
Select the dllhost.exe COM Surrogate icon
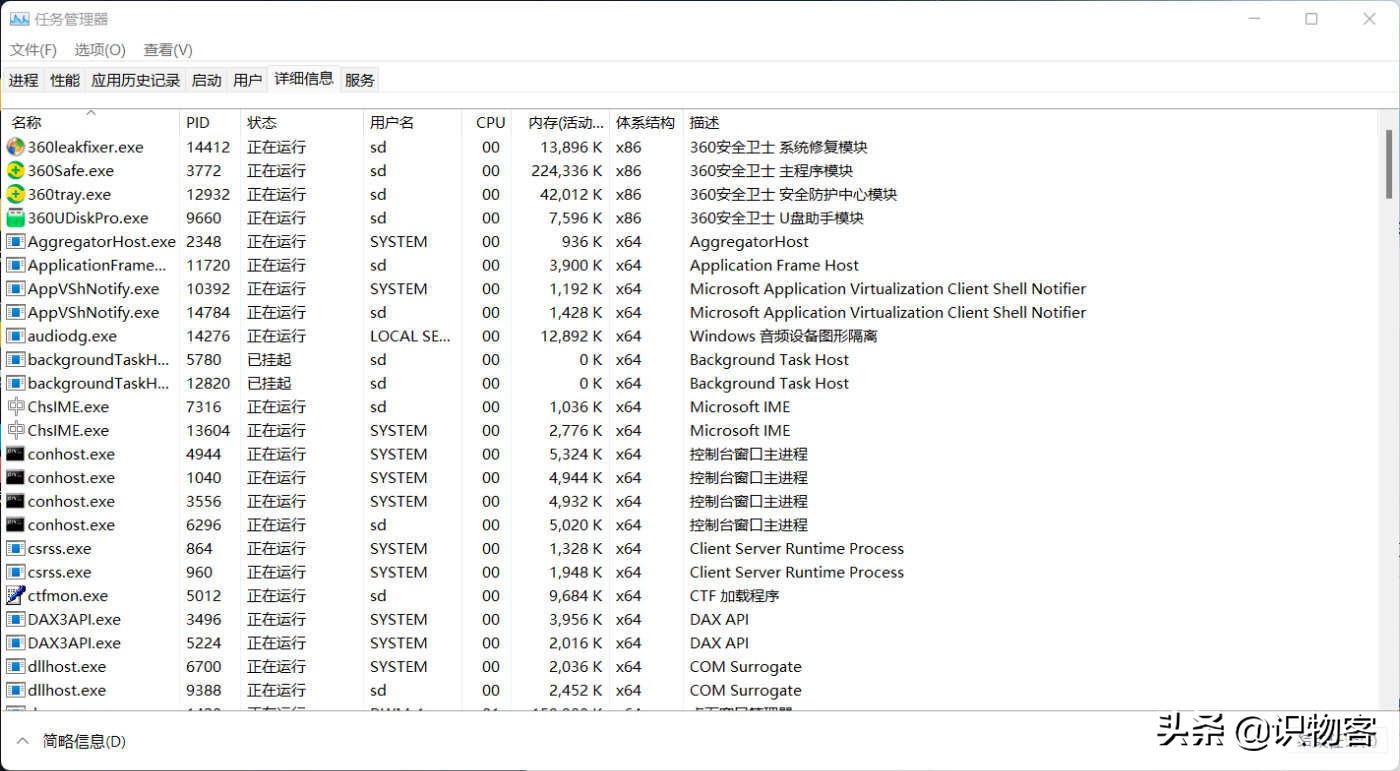(16, 666)
